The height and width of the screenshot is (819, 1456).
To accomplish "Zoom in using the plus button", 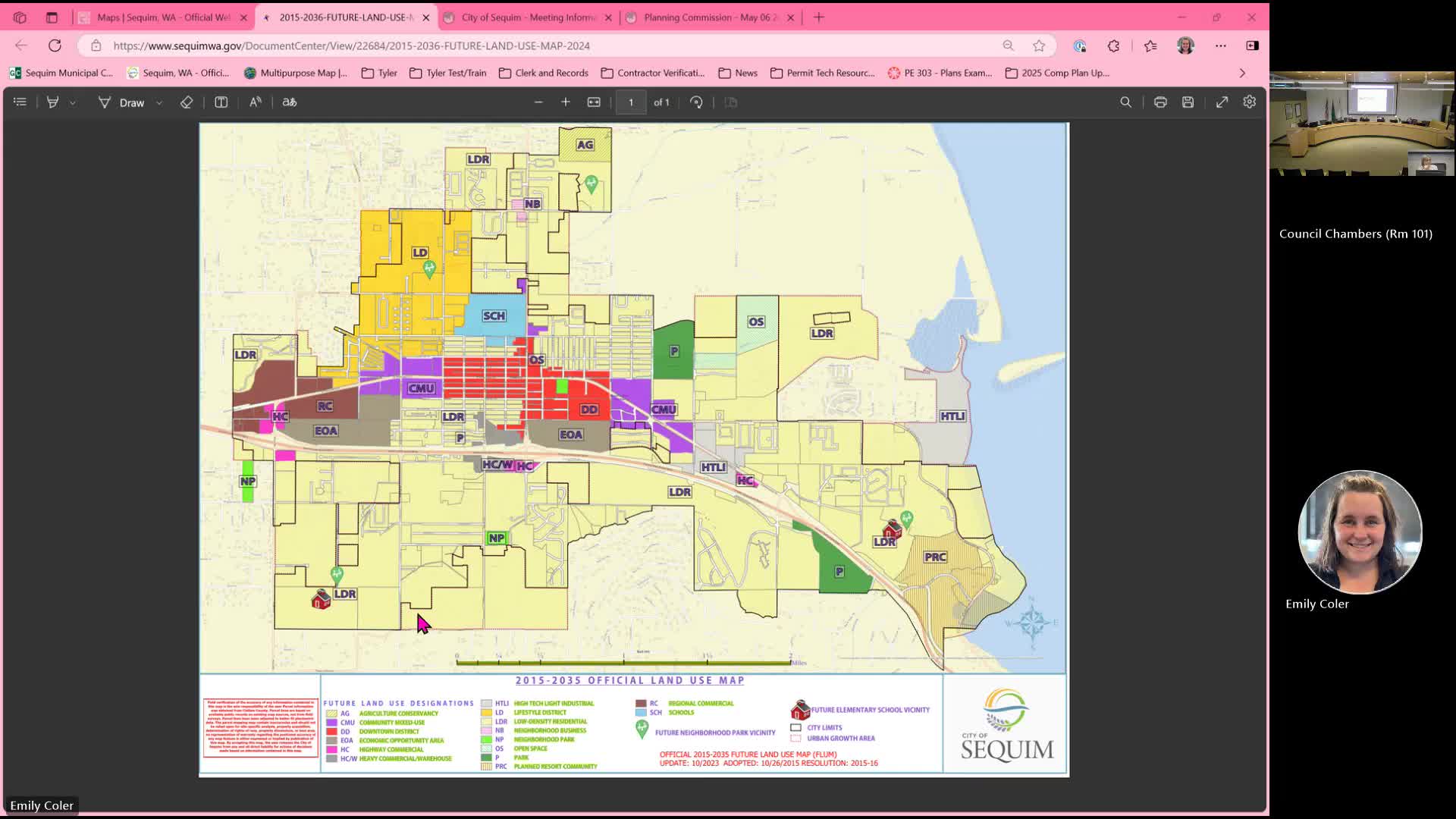I will tap(566, 102).
